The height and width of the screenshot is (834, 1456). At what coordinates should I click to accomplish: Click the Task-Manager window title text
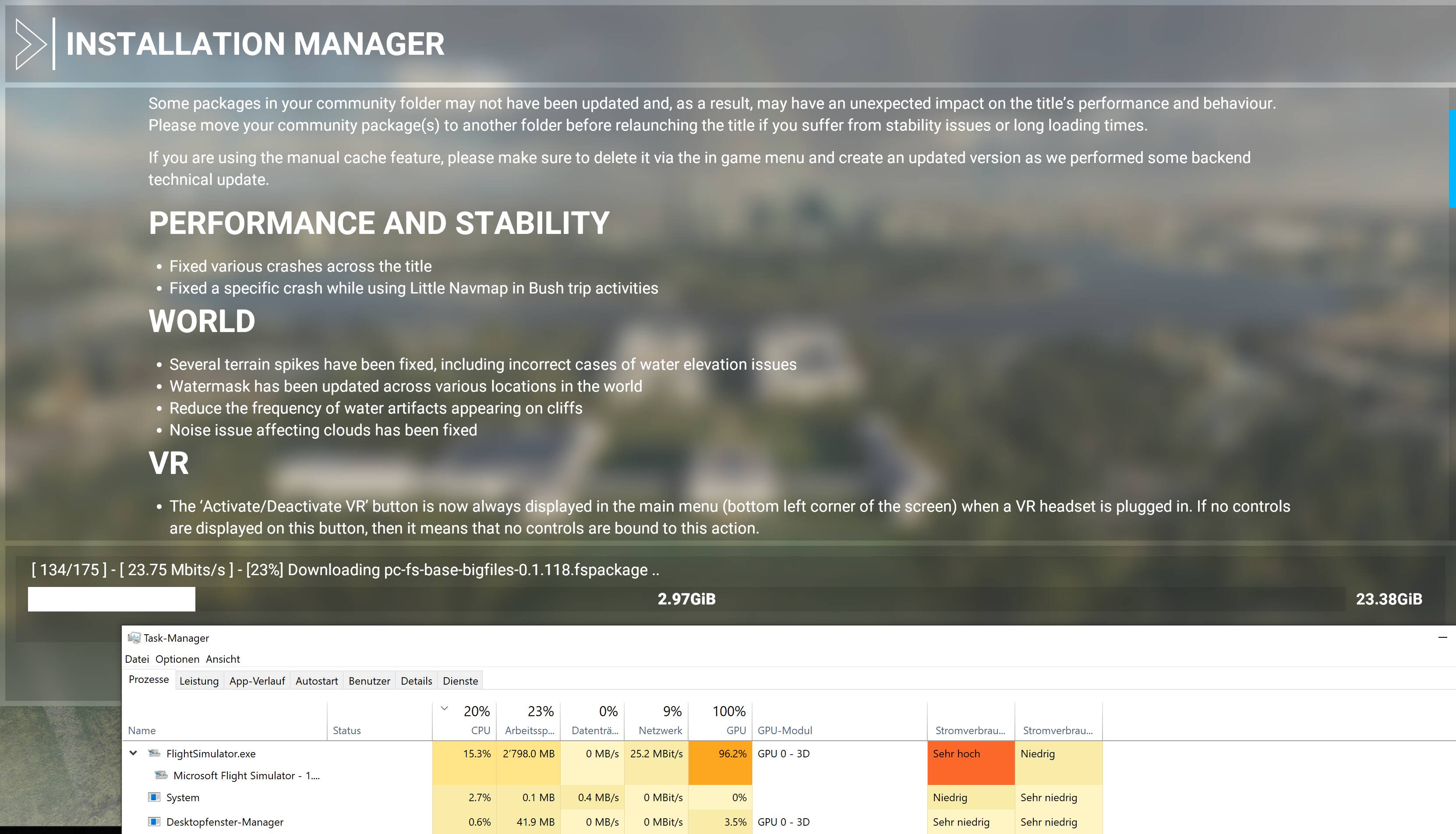[176, 637]
